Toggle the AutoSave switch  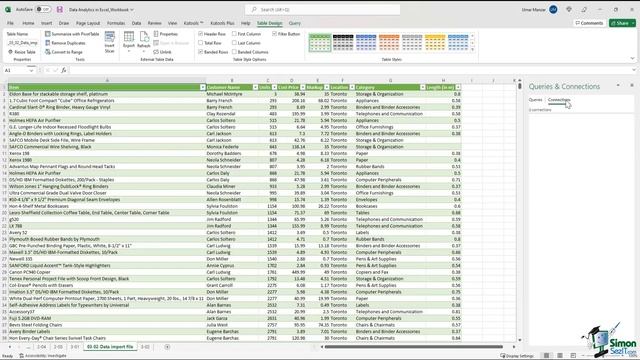(x=43, y=9)
